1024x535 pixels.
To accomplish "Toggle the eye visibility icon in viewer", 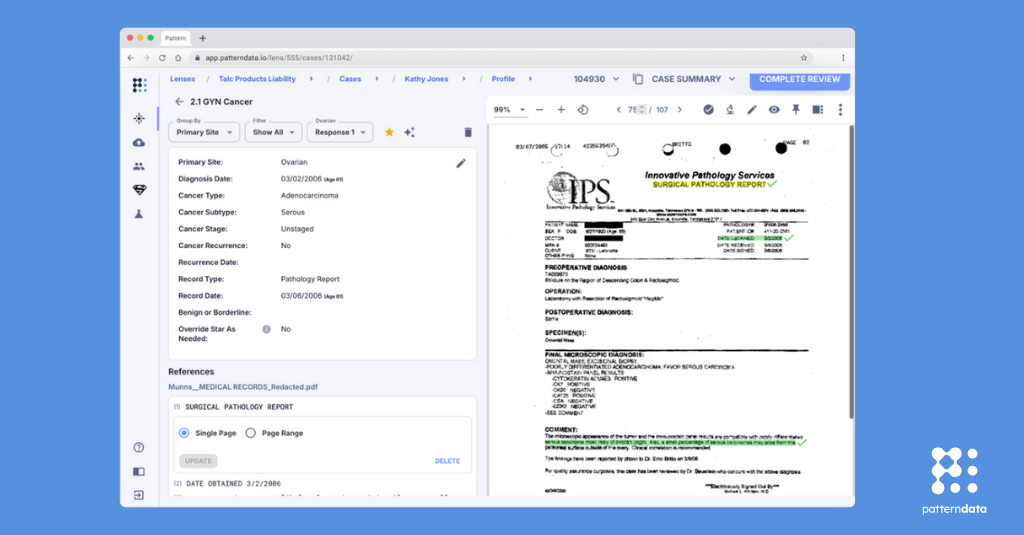I will pyautogui.click(x=774, y=110).
